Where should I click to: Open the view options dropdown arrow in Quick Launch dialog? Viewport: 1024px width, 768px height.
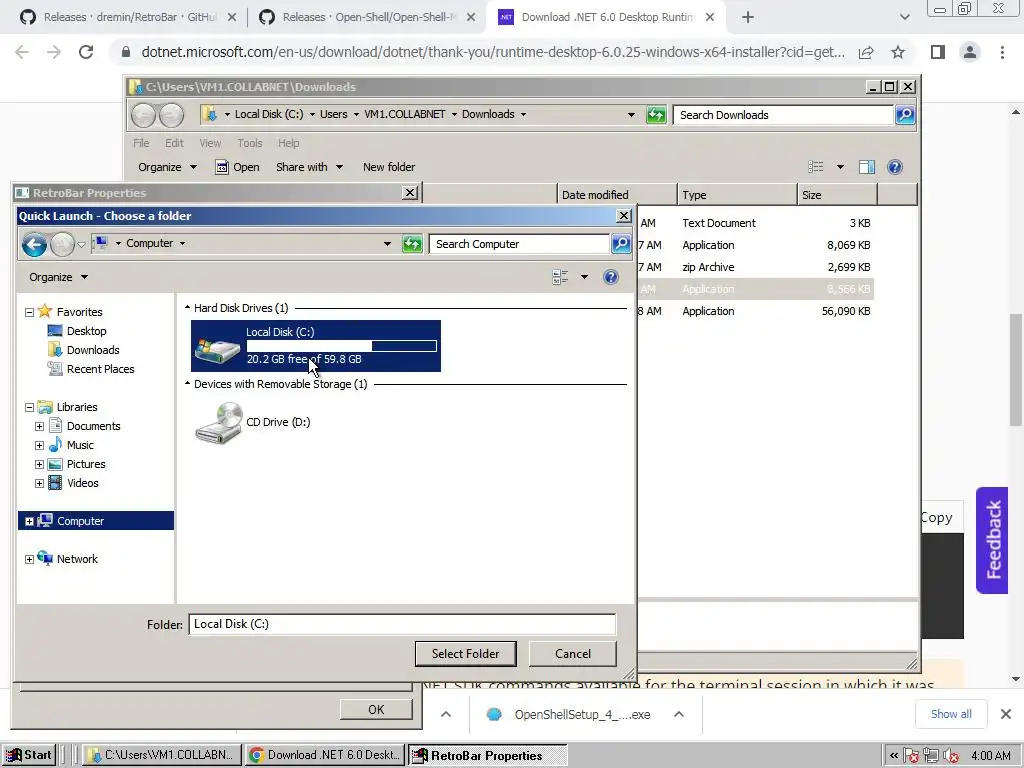(584, 277)
